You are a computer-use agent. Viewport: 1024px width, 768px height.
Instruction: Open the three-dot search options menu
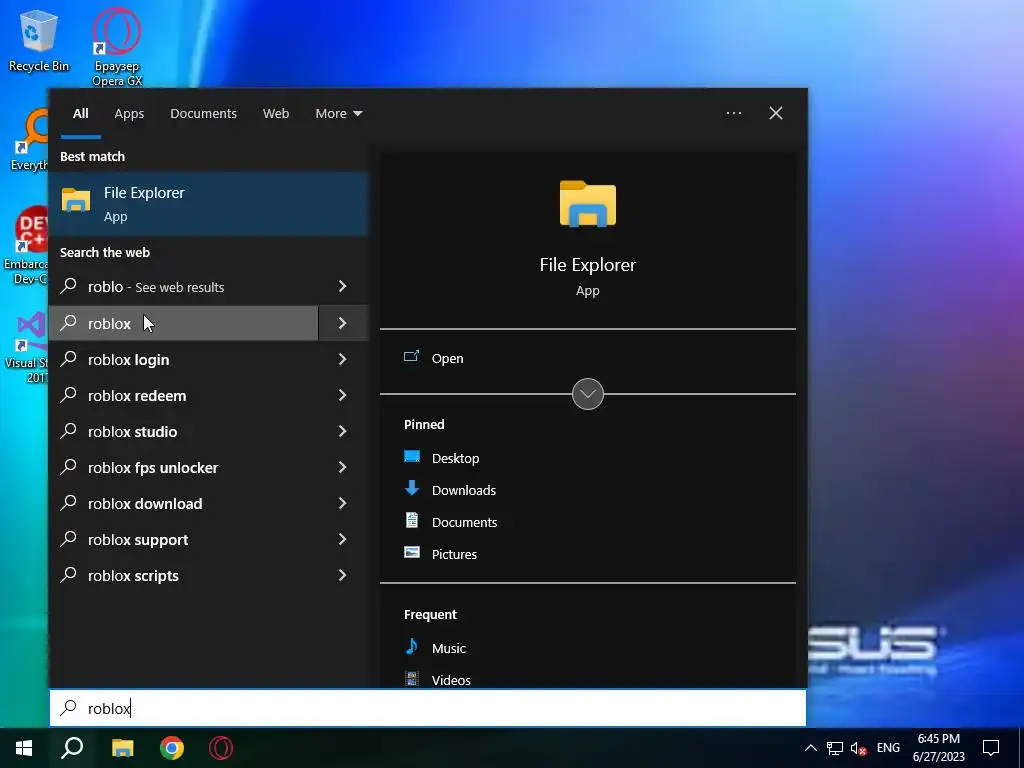(733, 113)
